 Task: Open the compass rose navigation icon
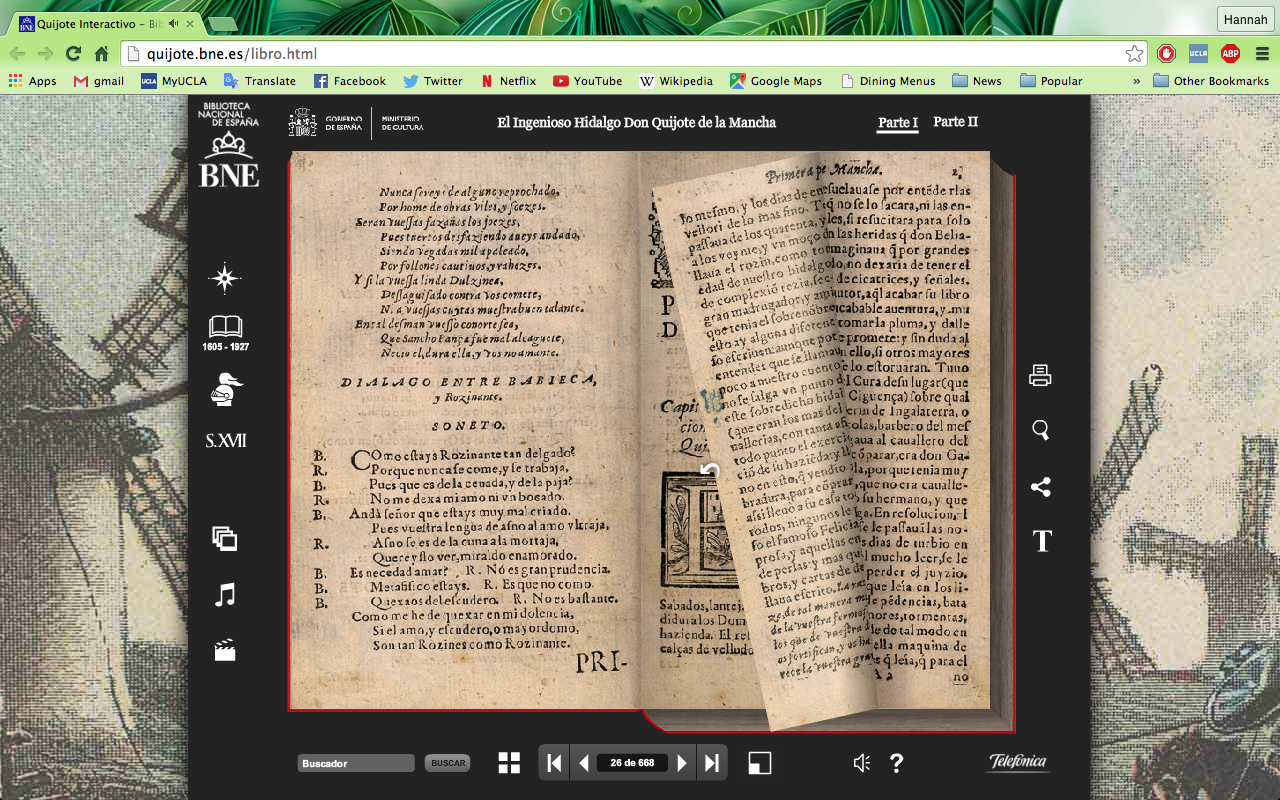coord(225,279)
